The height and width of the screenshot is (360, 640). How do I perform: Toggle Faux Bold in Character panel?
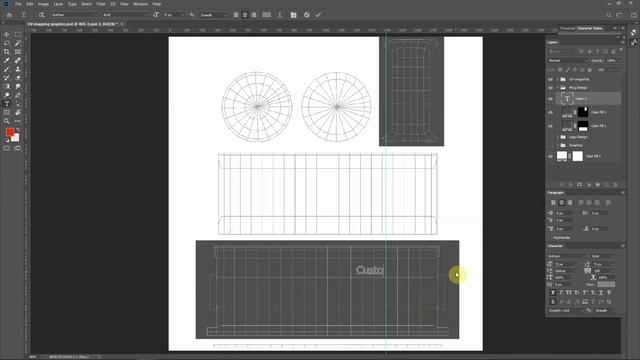553,293
